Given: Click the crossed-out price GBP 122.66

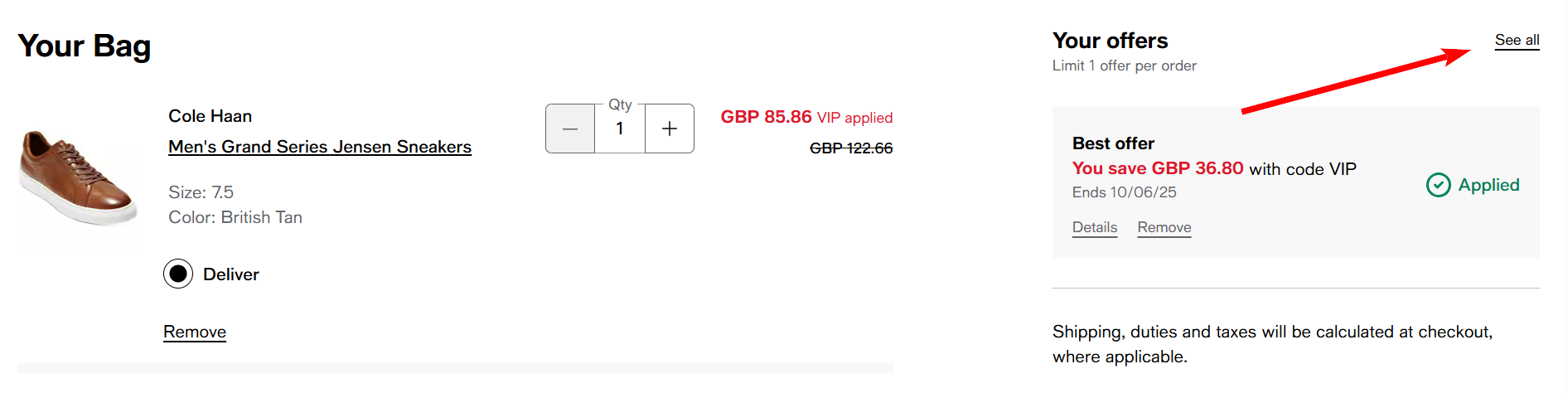Looking at the screenshot, I should 850,148.
